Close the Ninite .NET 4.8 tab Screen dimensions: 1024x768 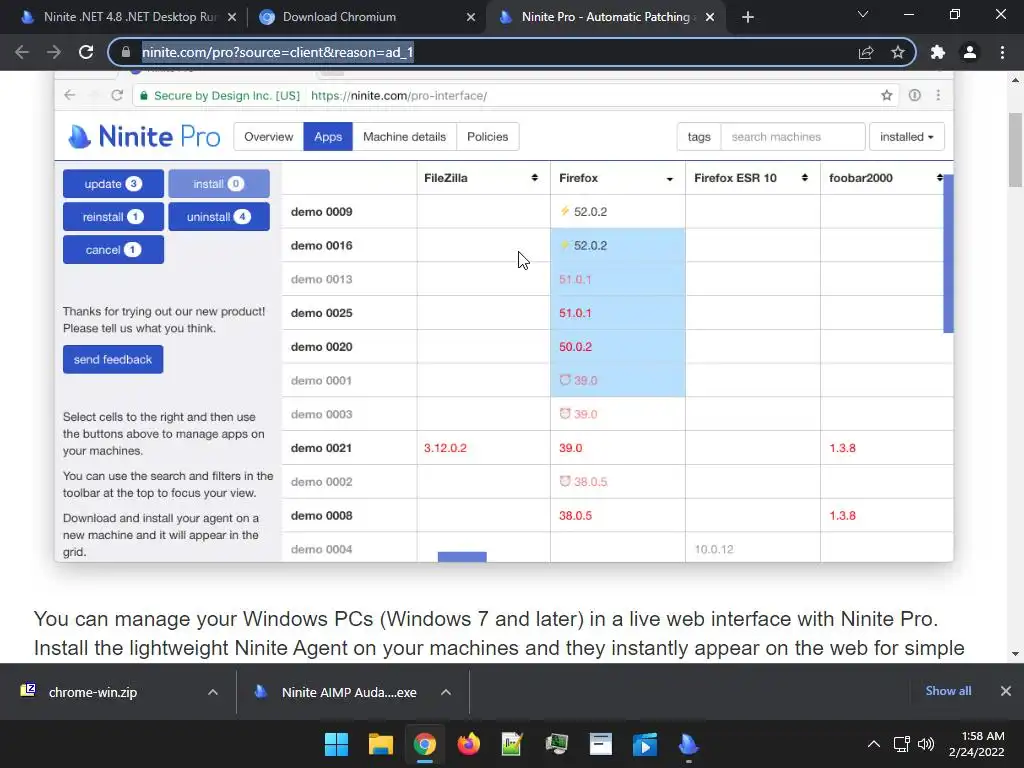232,17
